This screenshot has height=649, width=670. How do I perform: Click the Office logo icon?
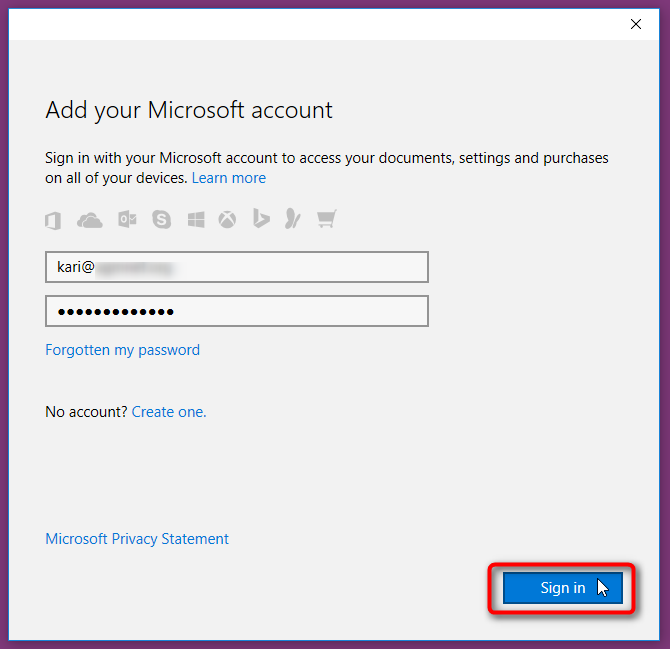click(53, 220)
